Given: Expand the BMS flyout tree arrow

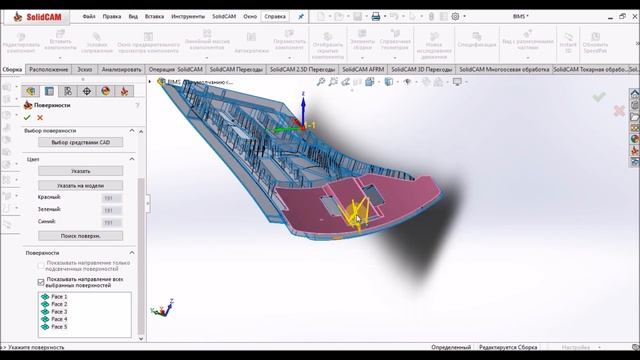Looking at the screenshot, I should [150, 82].
